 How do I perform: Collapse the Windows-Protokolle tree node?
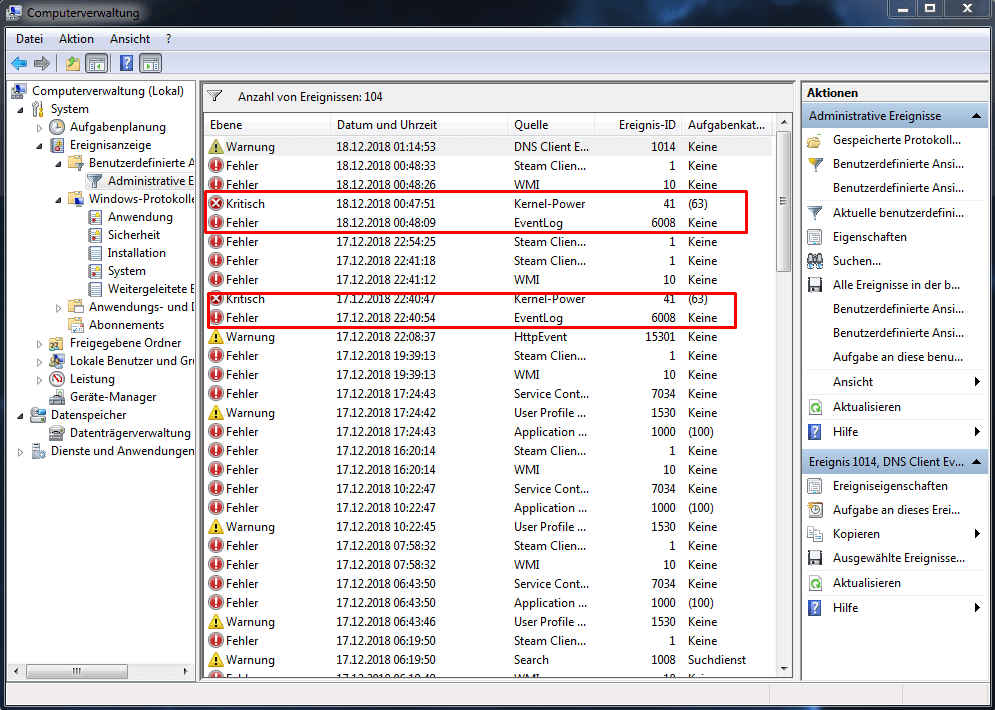58,200
